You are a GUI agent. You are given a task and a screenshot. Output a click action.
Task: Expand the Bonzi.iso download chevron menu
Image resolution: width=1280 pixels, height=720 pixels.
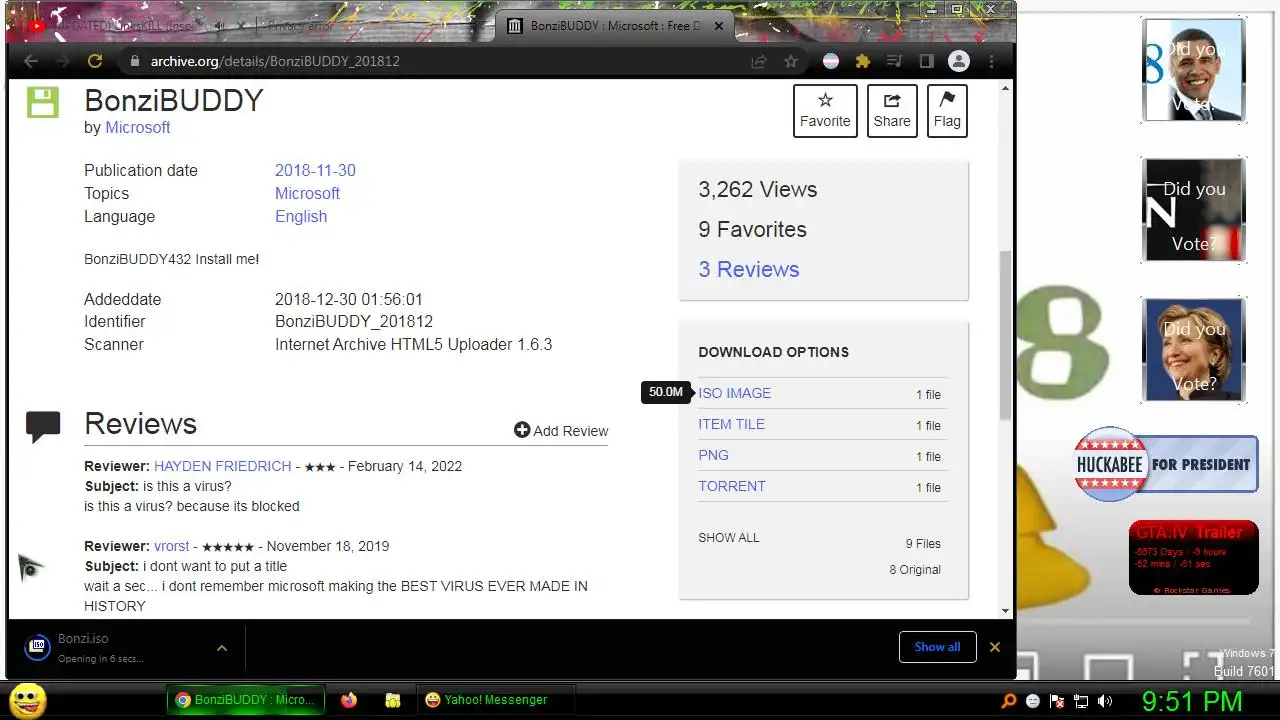[222, 647]
